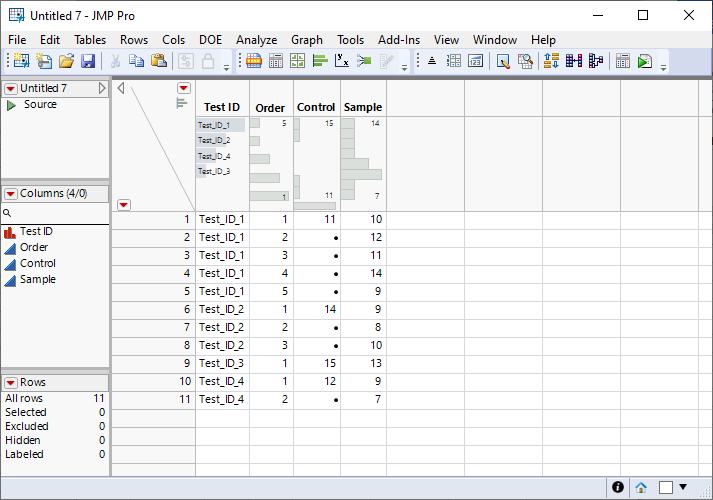Open the Rows menu

(x=134, y=40)
